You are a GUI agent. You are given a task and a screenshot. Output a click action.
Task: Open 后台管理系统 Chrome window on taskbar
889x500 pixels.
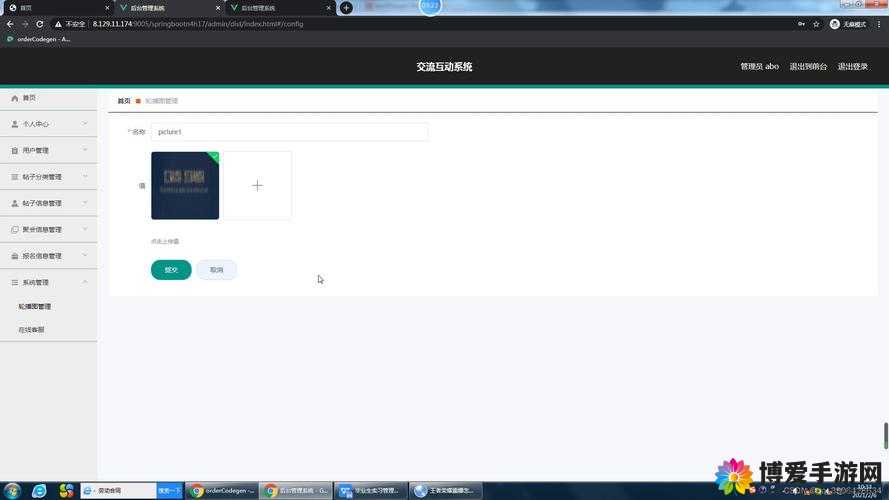[x=297, y=491]
